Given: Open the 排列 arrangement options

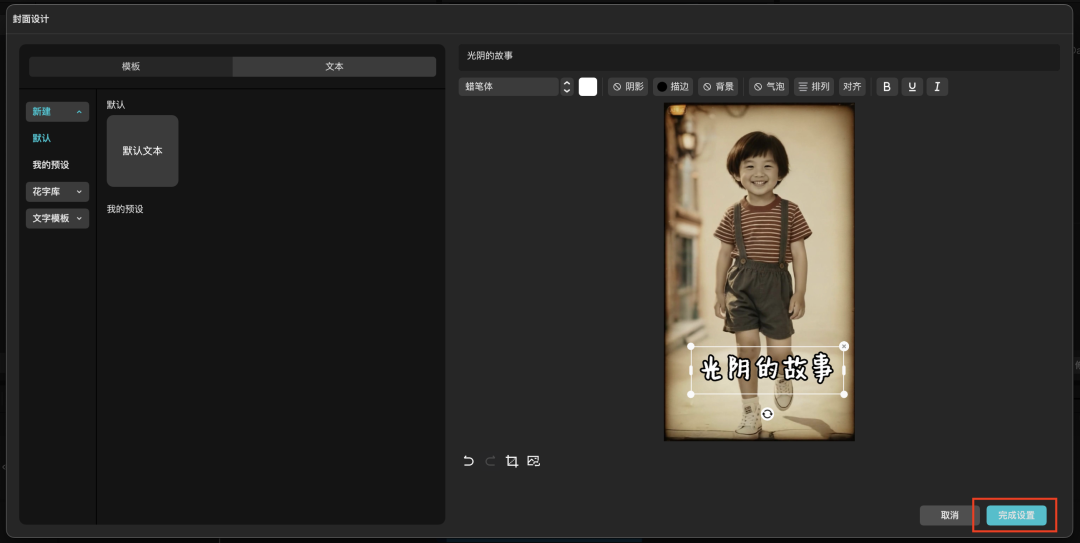Looking at the screenshot, I should (x=814, y=87).
